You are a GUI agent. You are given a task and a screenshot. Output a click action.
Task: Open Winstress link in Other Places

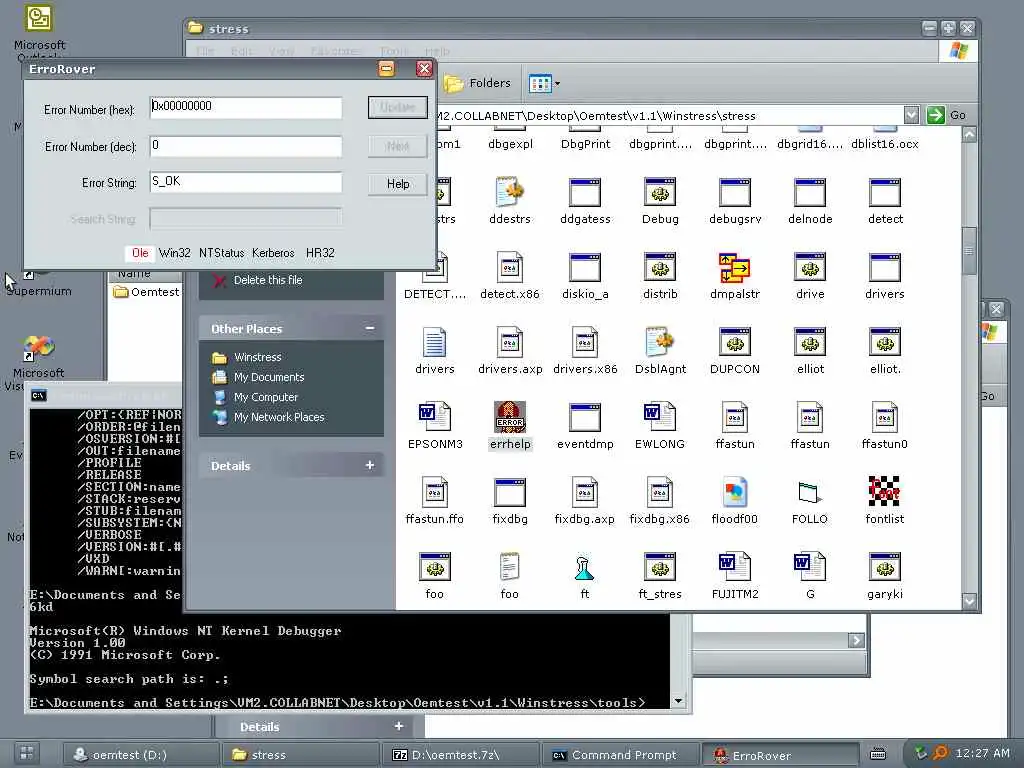pos(257,357)
